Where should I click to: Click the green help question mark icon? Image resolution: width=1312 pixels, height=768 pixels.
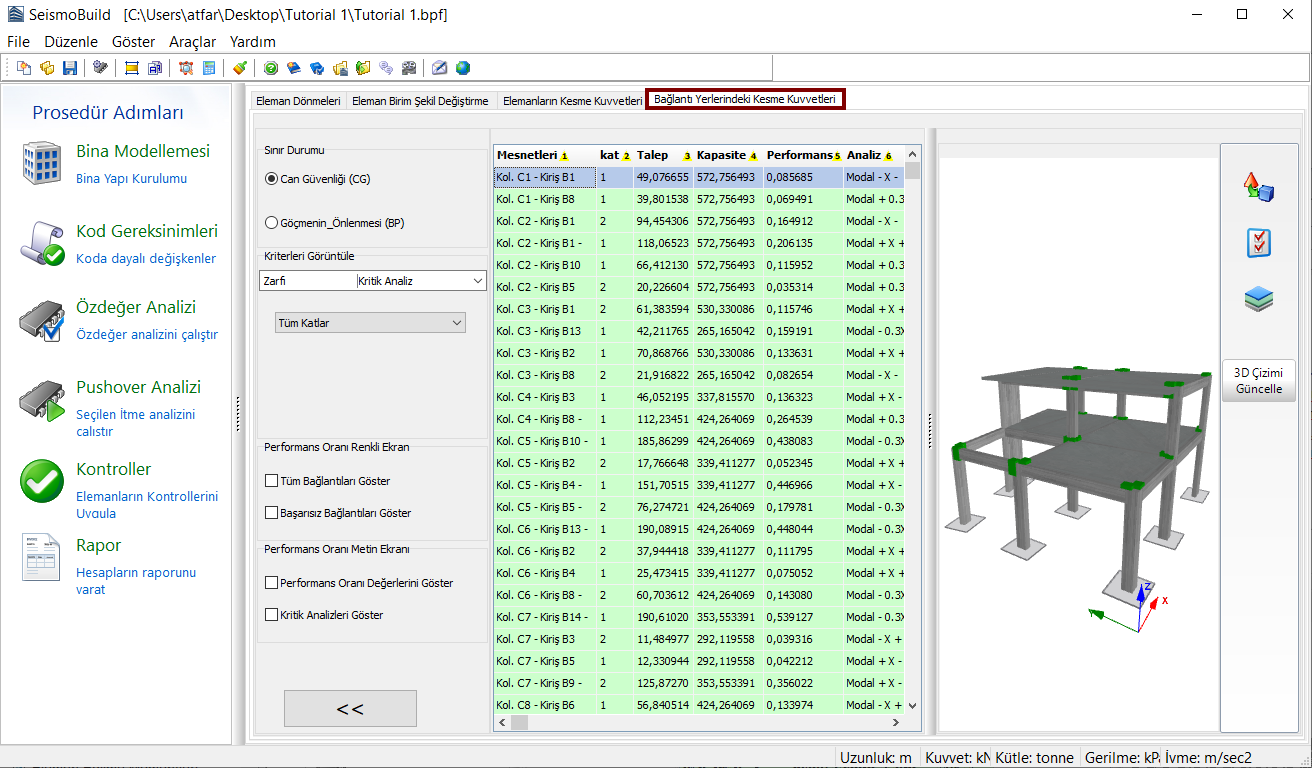[270, 68]
